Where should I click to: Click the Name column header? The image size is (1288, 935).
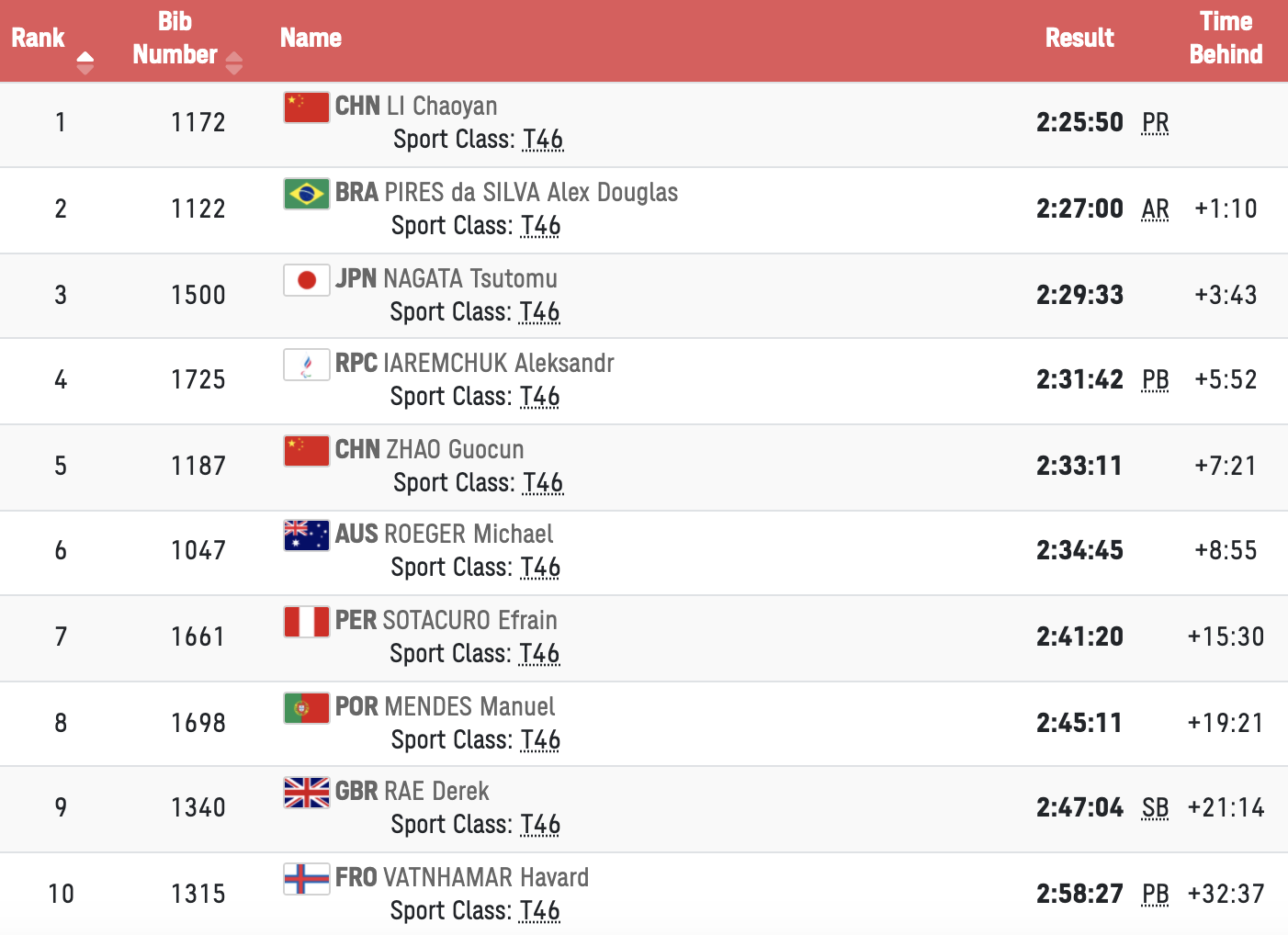point(311,39)
